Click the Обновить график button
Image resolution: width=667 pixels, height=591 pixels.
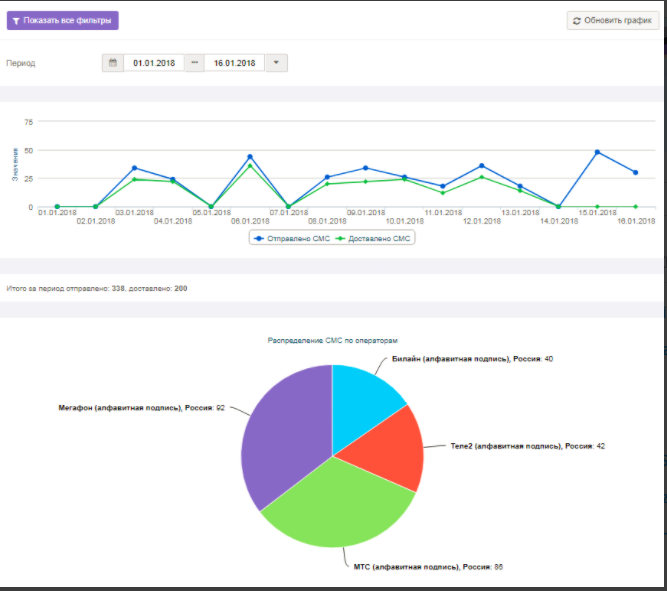pos(613,20)
